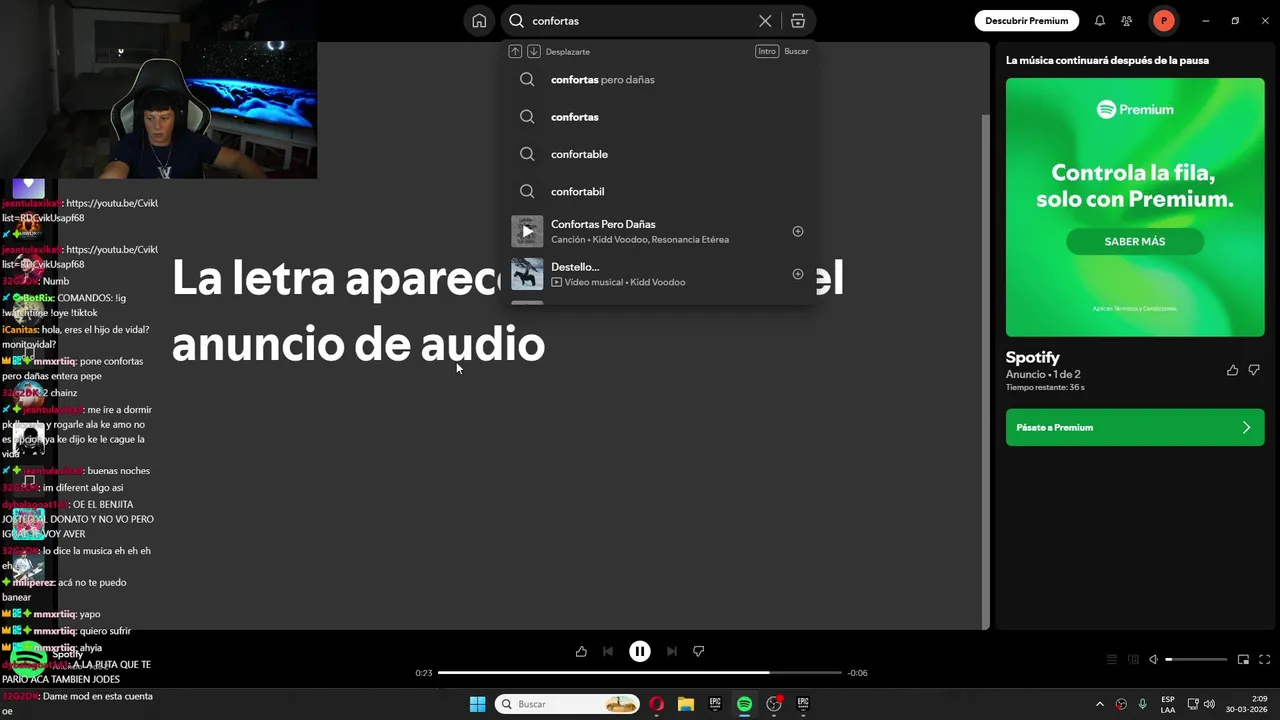Click the microphone tray icon
The width and height of the screenshot is (1280, 720).
1142,704
